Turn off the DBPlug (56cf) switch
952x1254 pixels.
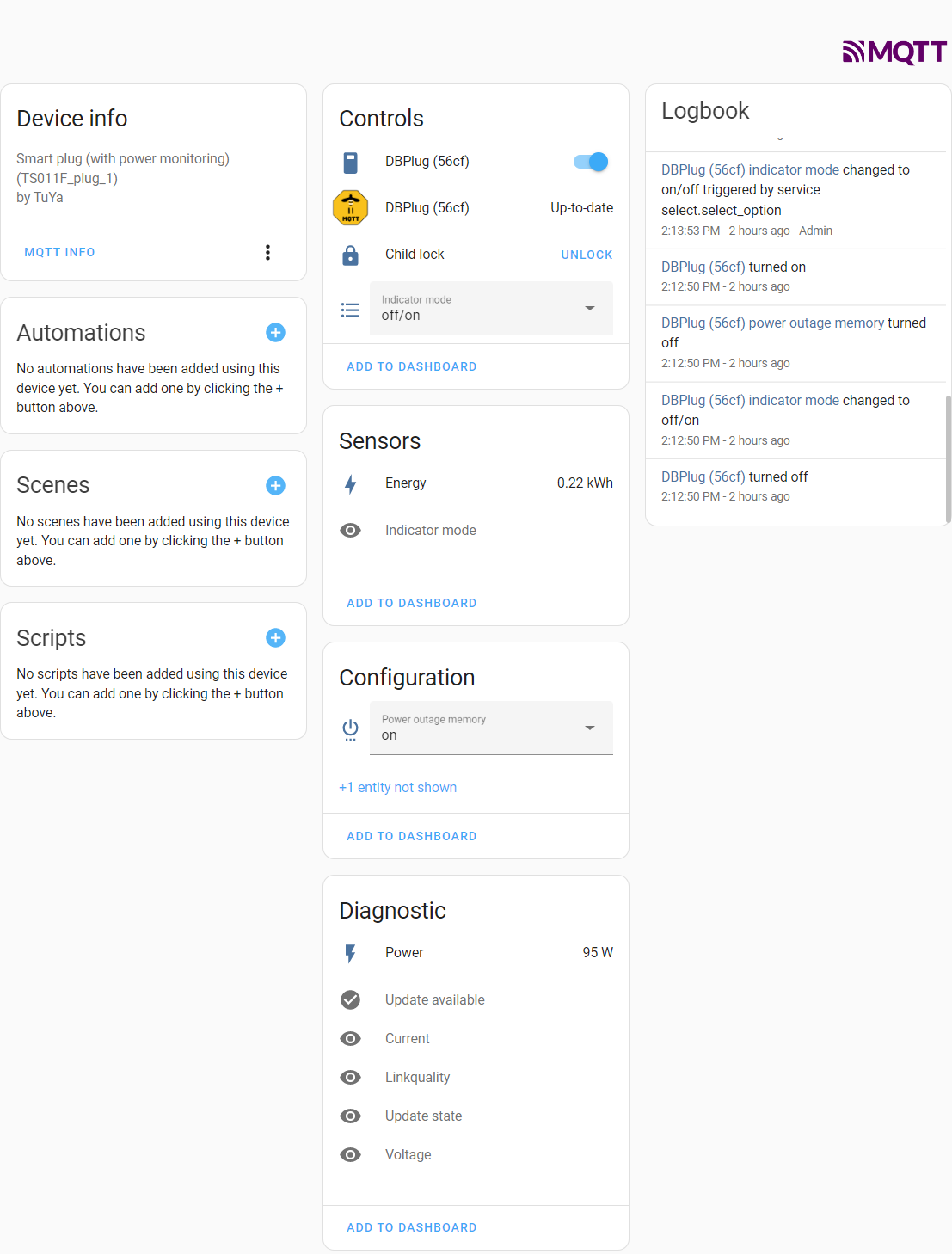coord(590,161)
